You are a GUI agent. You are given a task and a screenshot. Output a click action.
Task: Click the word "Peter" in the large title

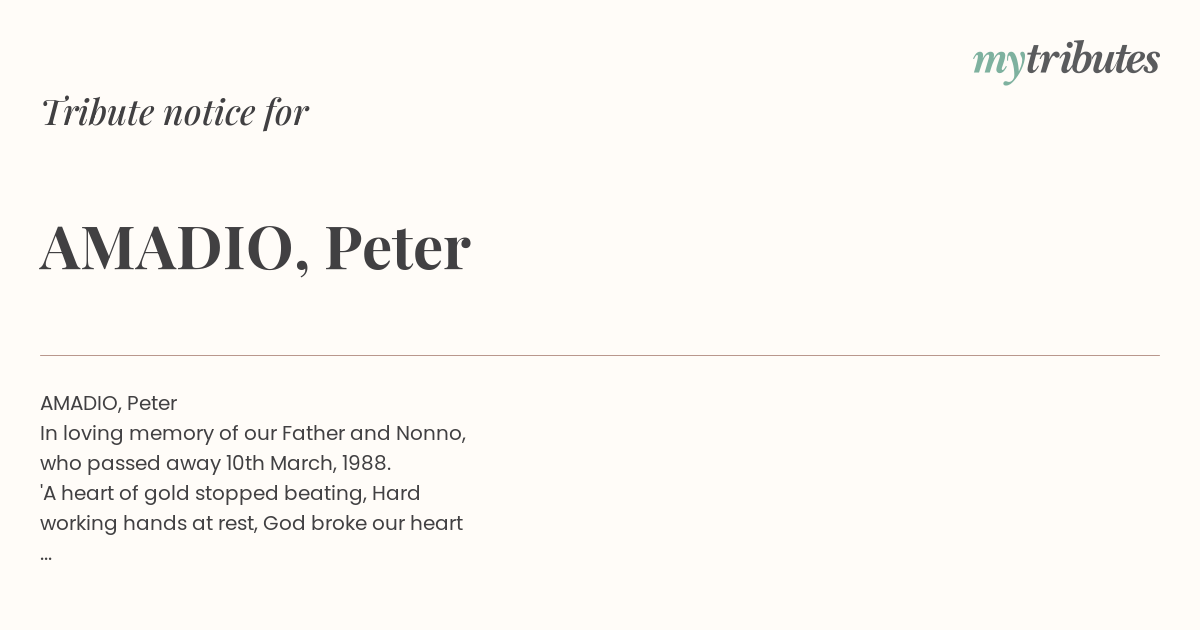pyautogui.click(x=397, y=247)
